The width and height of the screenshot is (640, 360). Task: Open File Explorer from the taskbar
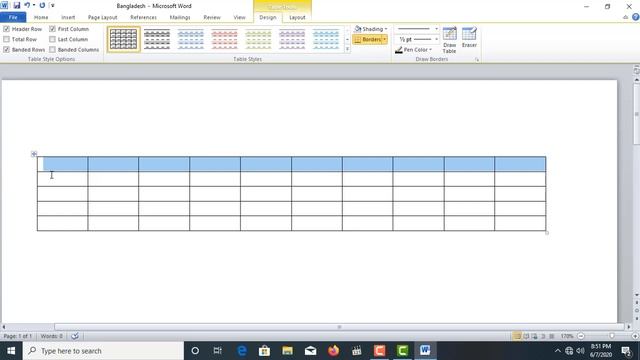287,351
